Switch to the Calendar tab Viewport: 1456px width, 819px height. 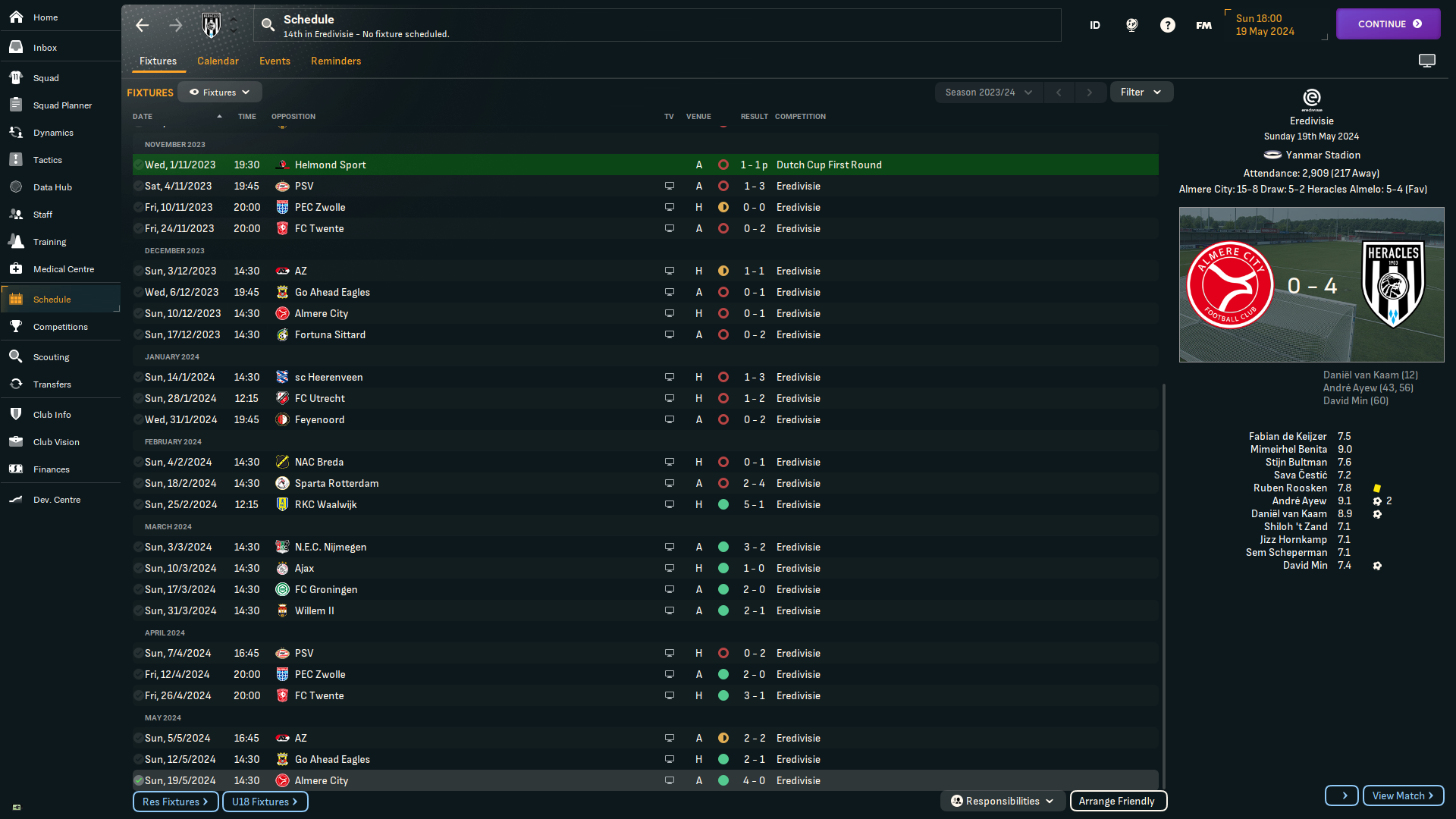pyautogui.click(x=218, y=61)
